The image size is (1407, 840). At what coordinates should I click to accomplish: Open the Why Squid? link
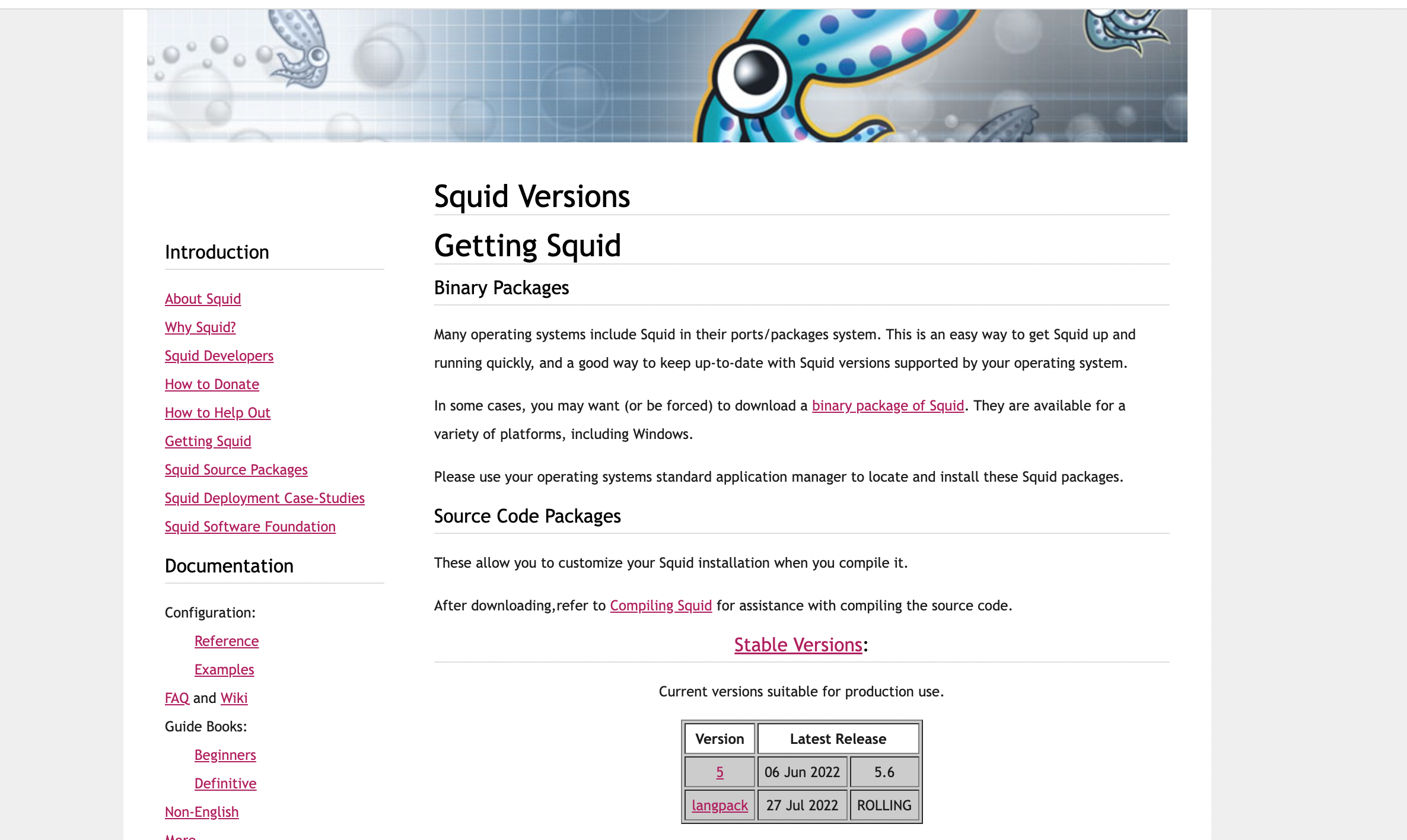coord(200,327)
